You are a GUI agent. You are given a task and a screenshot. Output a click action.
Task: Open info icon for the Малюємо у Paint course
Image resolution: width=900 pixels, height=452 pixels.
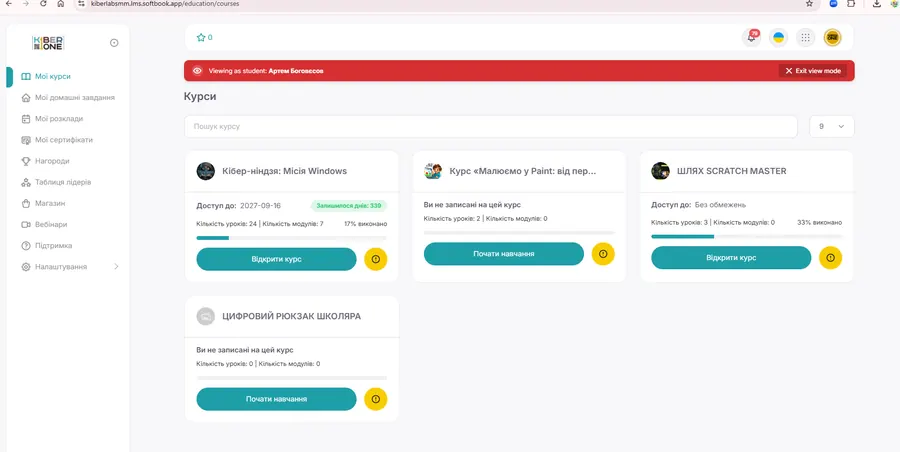603,254
